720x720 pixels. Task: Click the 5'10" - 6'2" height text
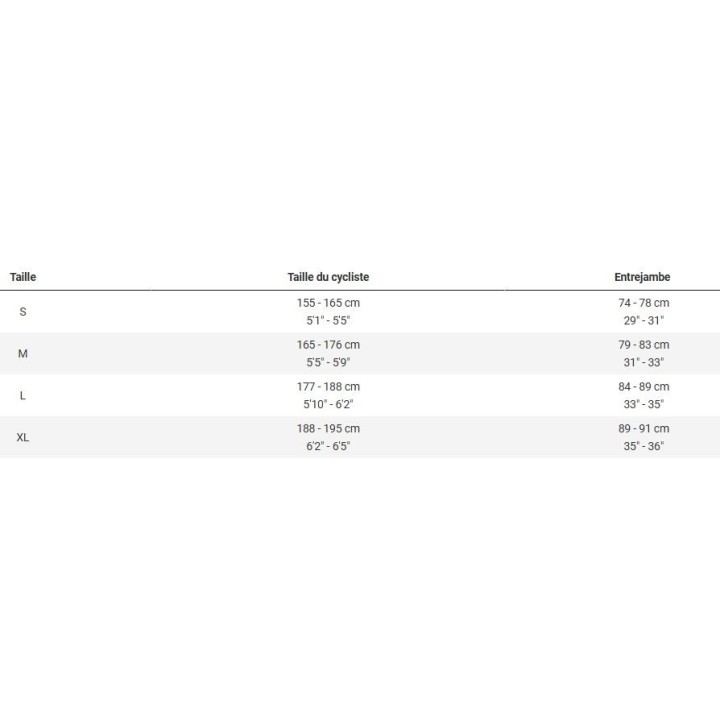(x=328, y=404)
